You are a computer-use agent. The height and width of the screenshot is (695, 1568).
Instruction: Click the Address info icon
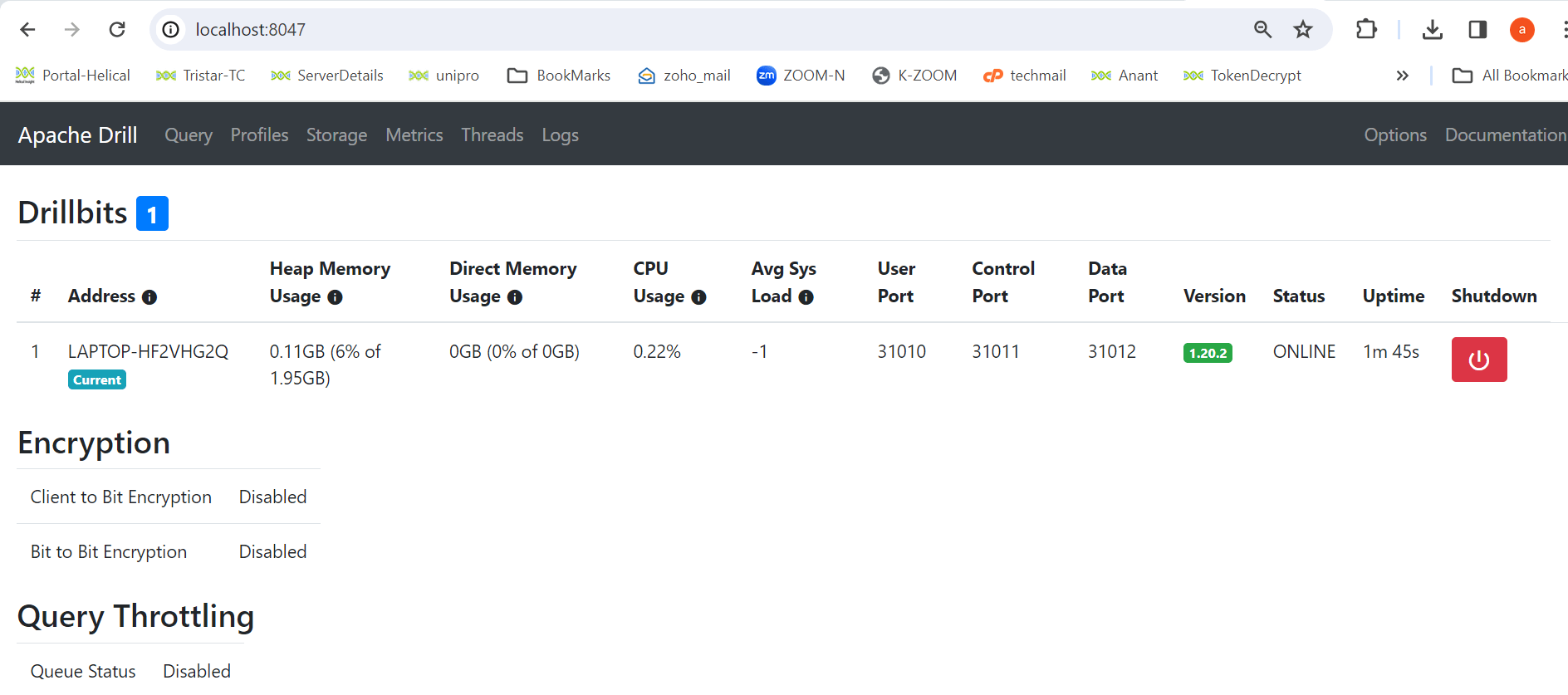coord(149,297)
